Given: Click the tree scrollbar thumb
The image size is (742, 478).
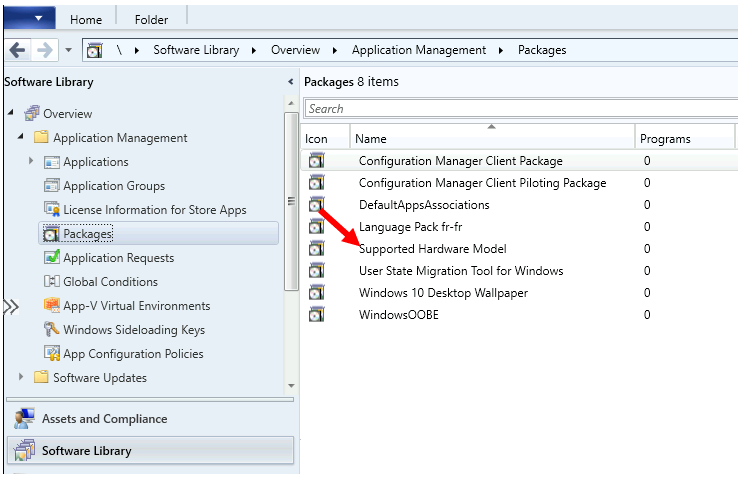Looking at the screenshot, I should coord(292,201).
